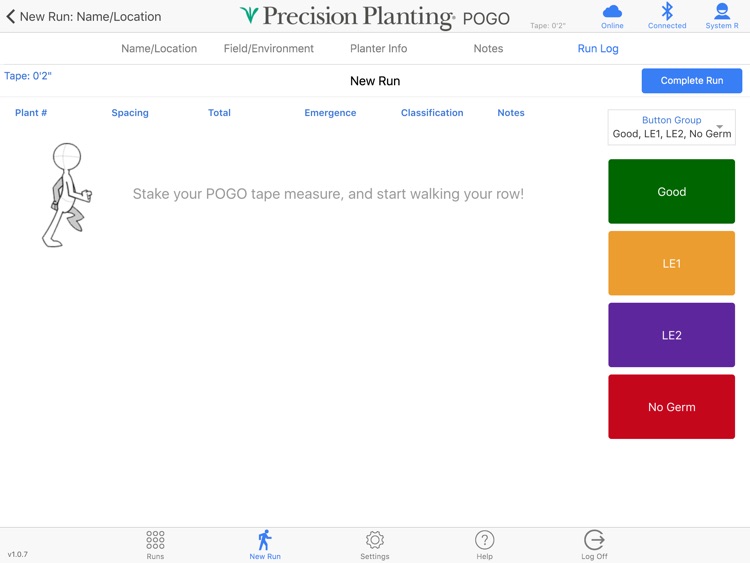The width and height of the screenshot is (750, 563).
Task: Click the Spacing column header
Action: pos(130,113)
